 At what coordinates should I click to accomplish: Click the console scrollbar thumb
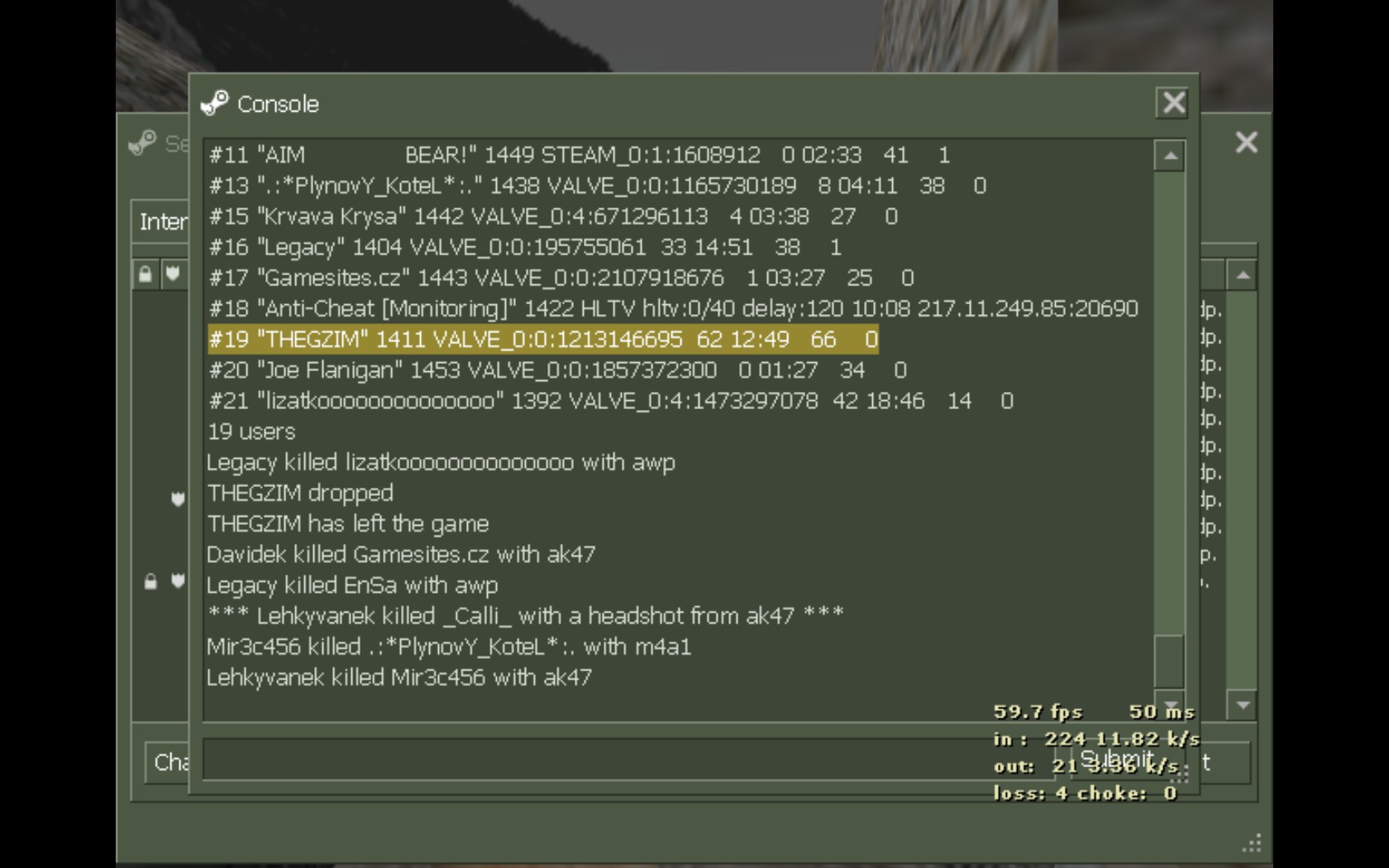[1169, 660]
